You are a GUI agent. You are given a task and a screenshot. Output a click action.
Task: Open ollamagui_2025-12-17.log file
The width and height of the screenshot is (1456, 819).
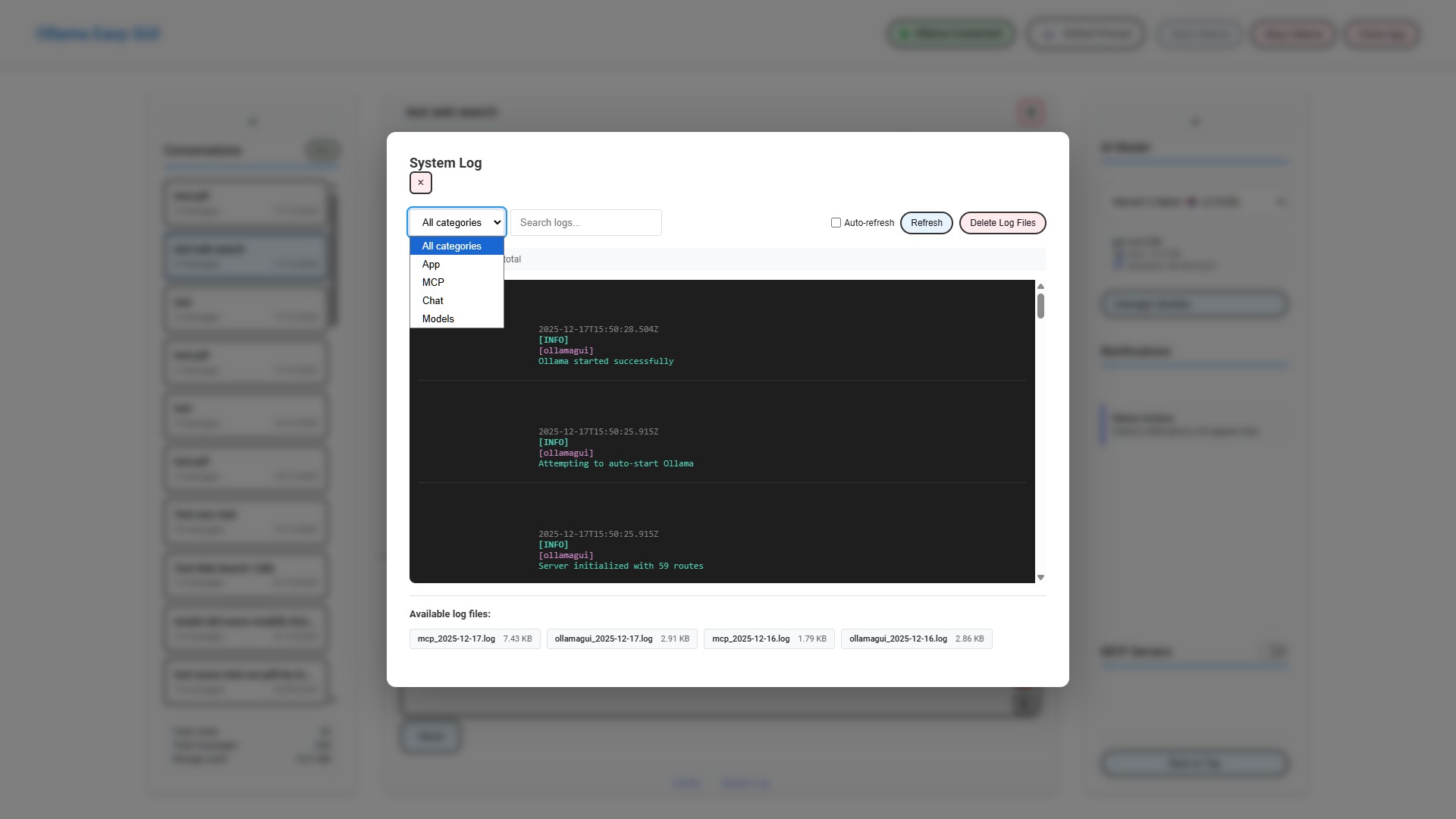621,639
